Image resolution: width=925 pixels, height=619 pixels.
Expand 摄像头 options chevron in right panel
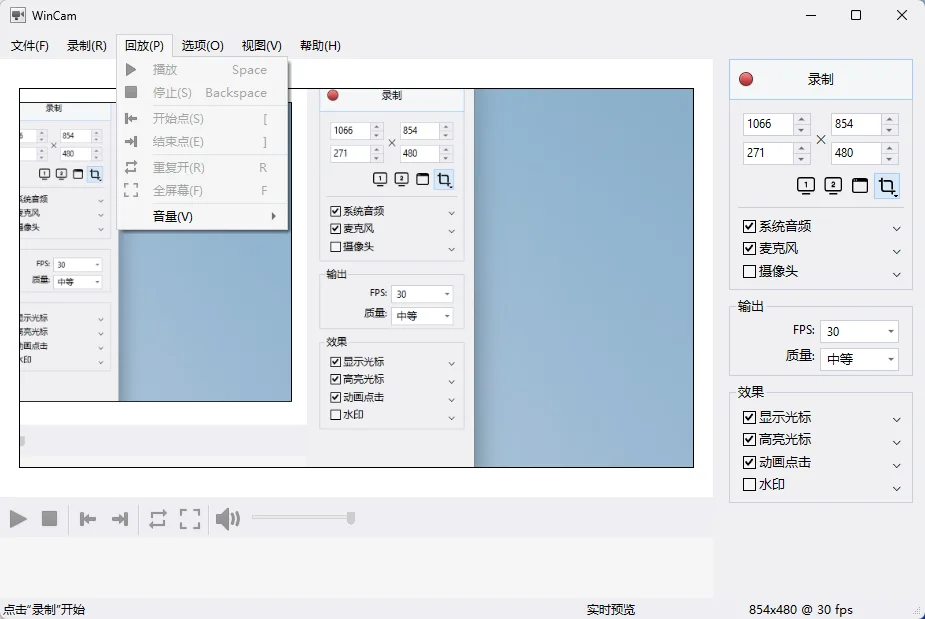897,274
